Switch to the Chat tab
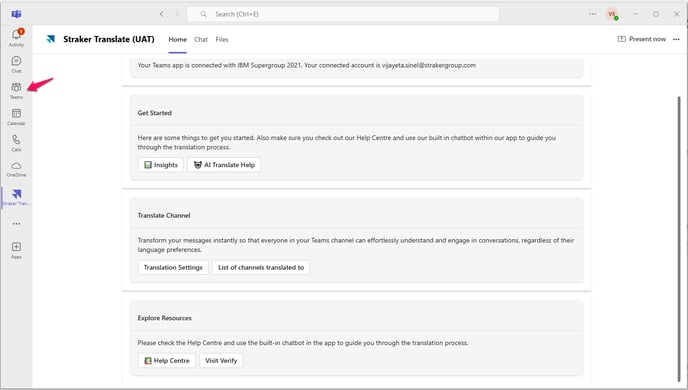 coord(201,39)
